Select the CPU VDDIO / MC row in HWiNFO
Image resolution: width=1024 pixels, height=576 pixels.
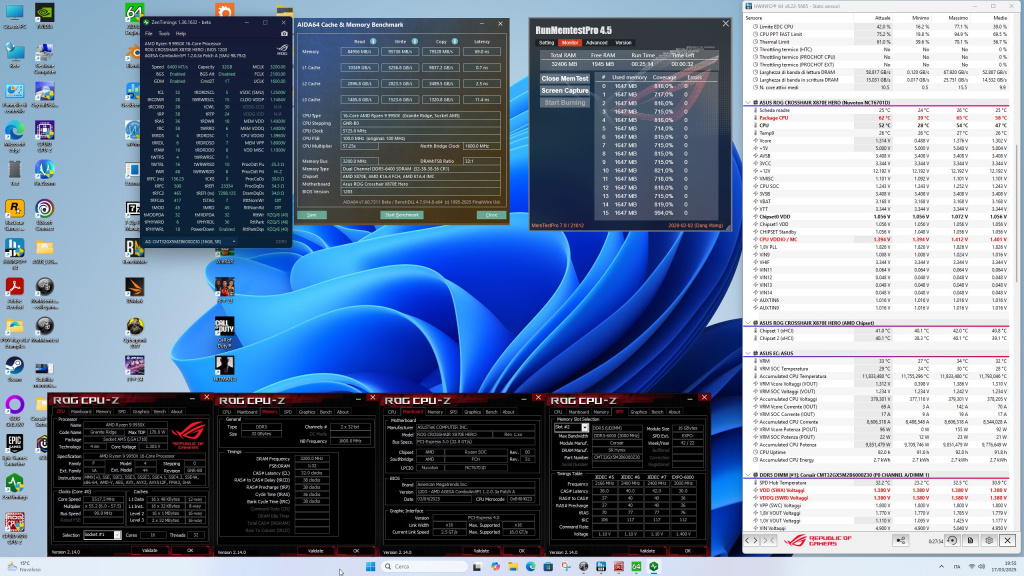881,240
